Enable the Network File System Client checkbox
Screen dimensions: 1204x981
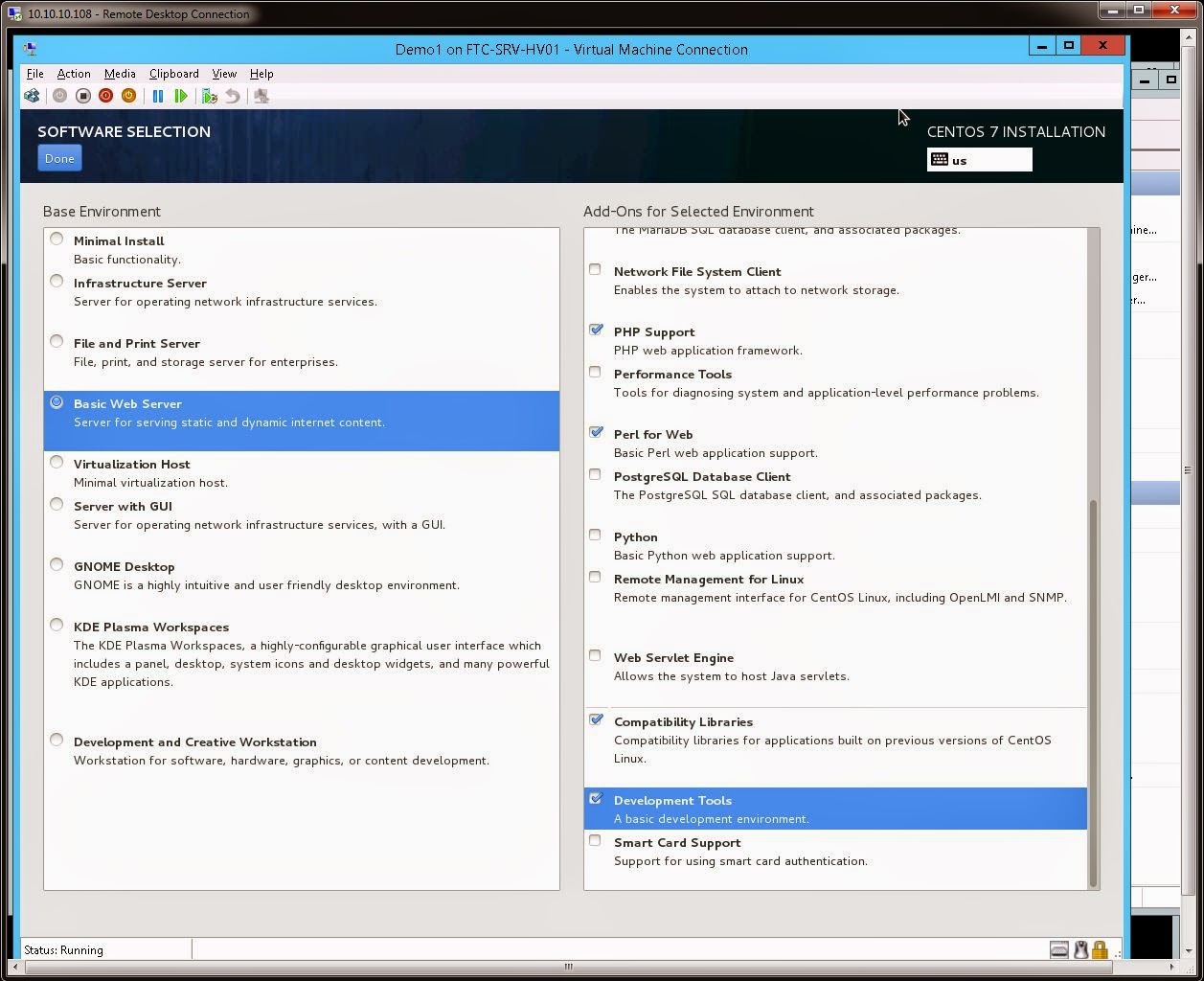595,270
